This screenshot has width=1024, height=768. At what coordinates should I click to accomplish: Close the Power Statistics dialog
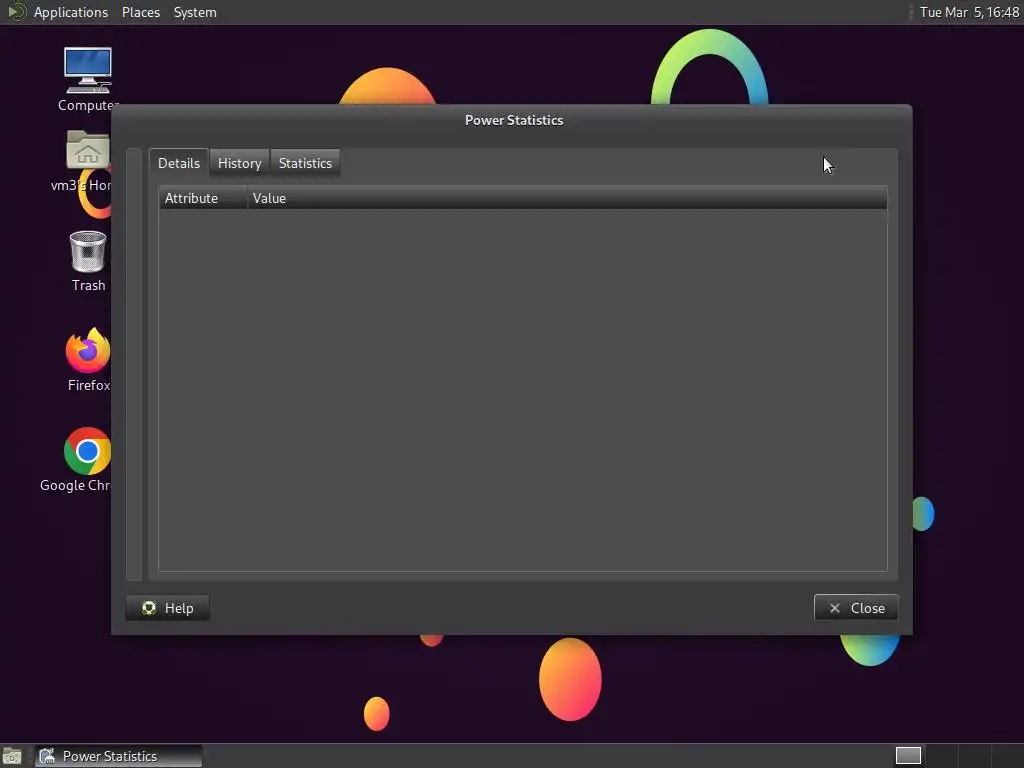click(856, 608)
